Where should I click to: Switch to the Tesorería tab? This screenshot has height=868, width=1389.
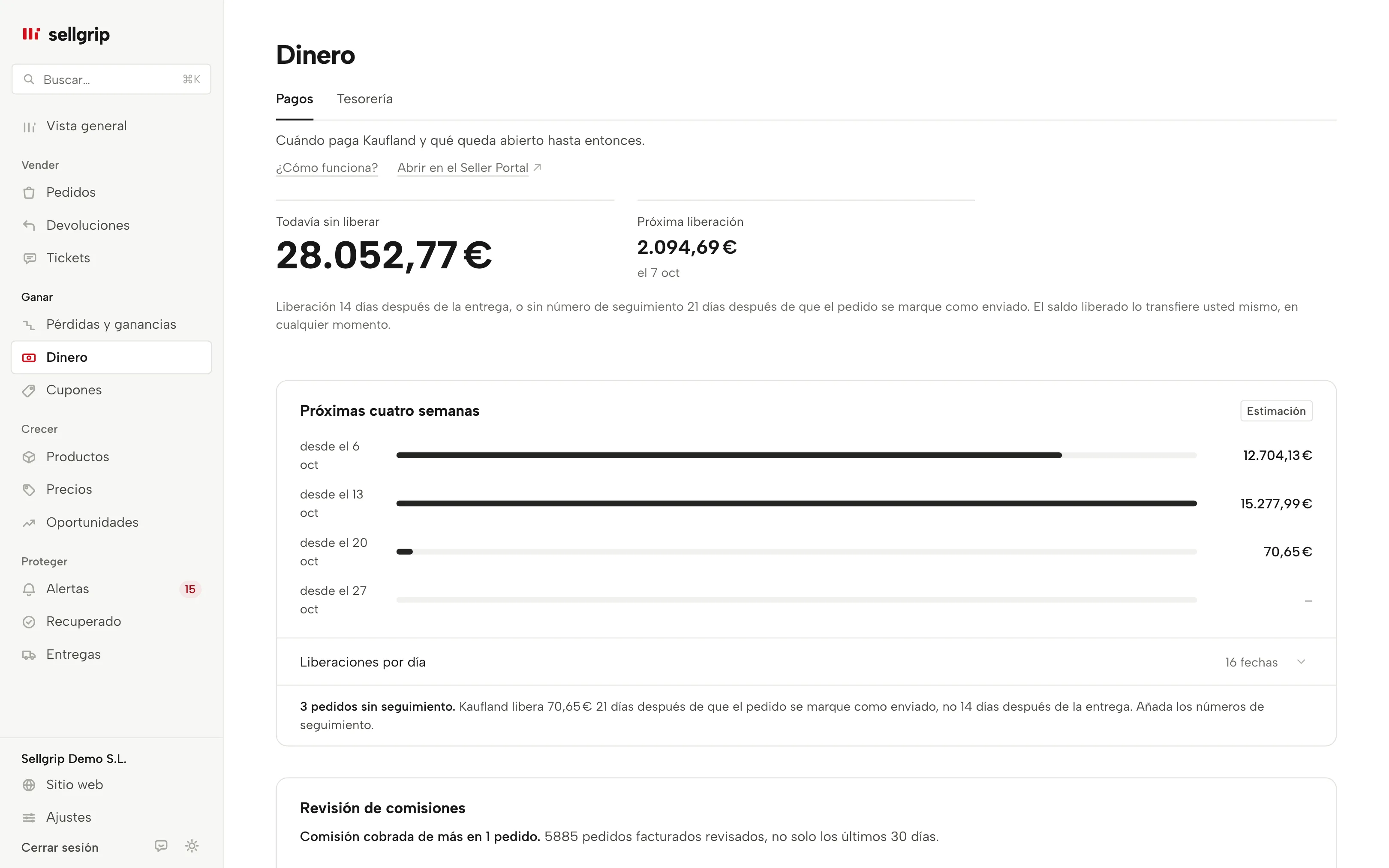(364, 99)
